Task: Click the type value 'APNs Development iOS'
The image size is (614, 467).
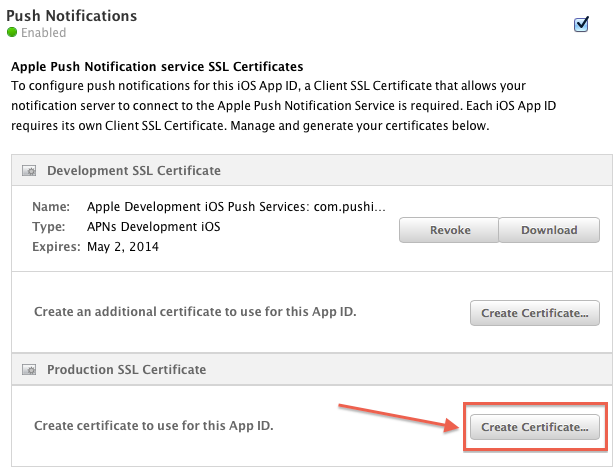Action: tap(154, 227)
